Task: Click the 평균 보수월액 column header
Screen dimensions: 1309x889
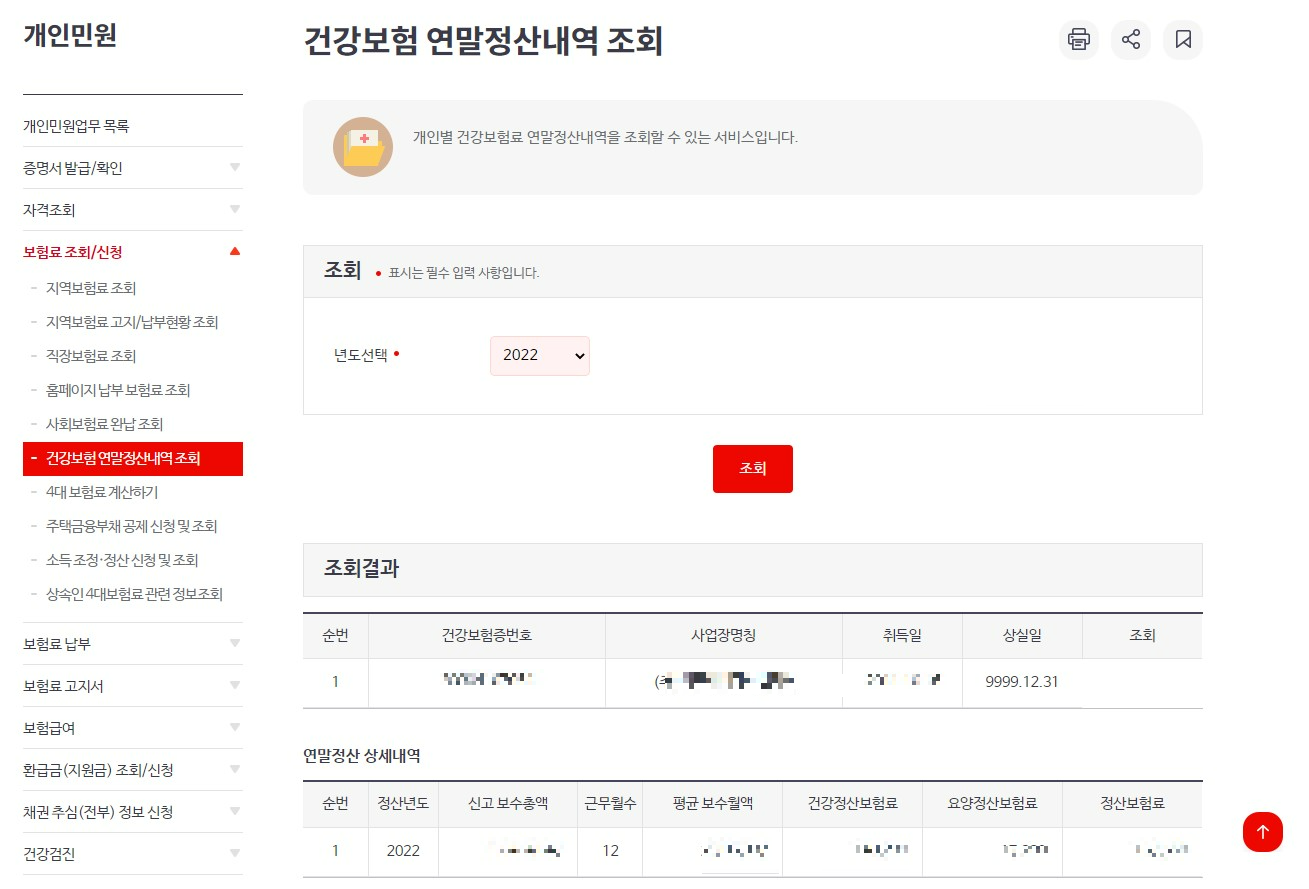Action: point(713,804)
